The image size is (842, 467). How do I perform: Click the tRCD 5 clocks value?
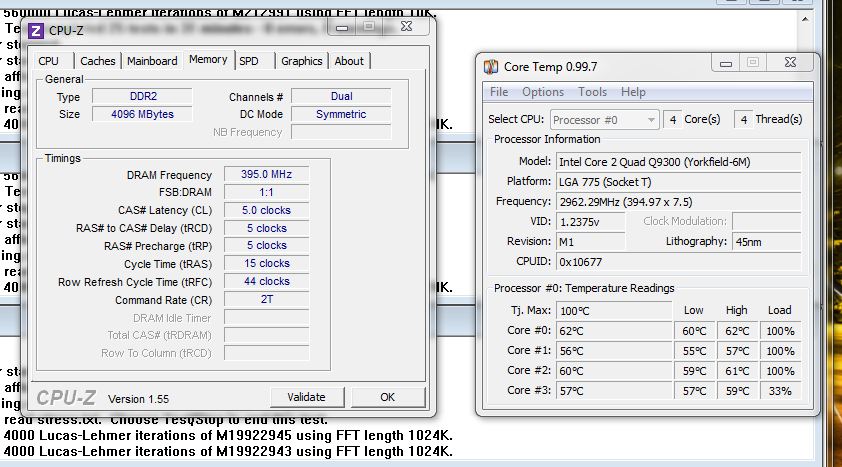click(x=266, y=228)
